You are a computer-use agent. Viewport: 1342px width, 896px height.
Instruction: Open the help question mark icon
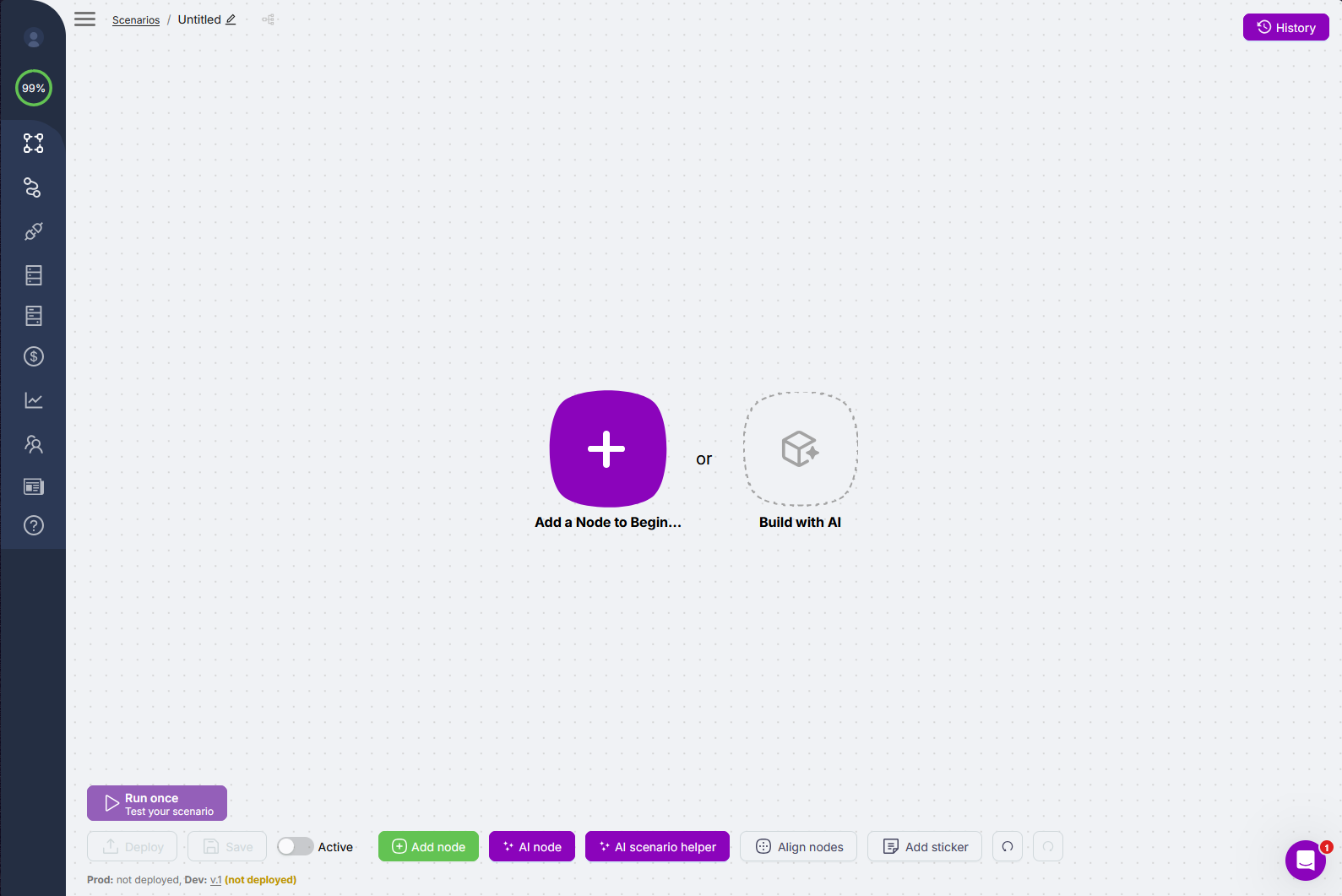pyautogui.click(x=34, y=525)
